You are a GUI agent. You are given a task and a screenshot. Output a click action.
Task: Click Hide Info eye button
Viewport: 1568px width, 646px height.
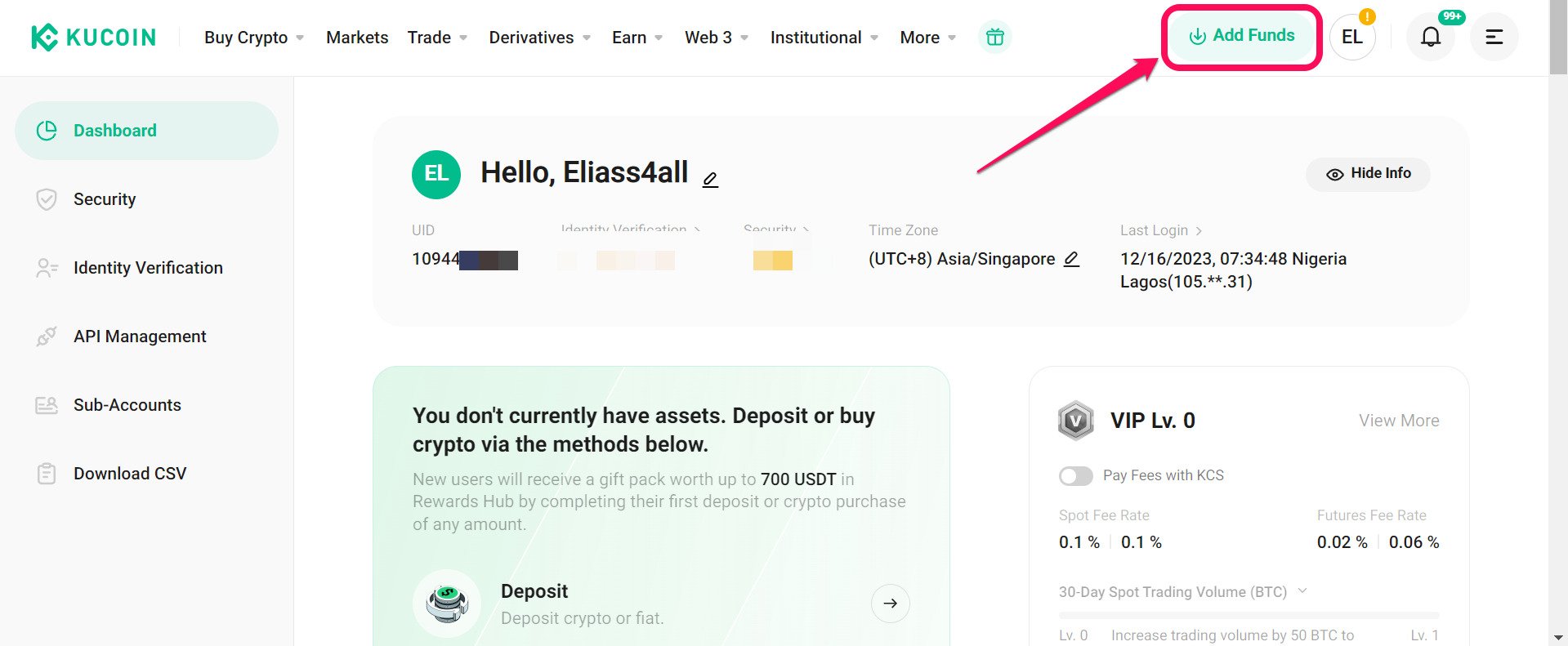pos(1368,174)
